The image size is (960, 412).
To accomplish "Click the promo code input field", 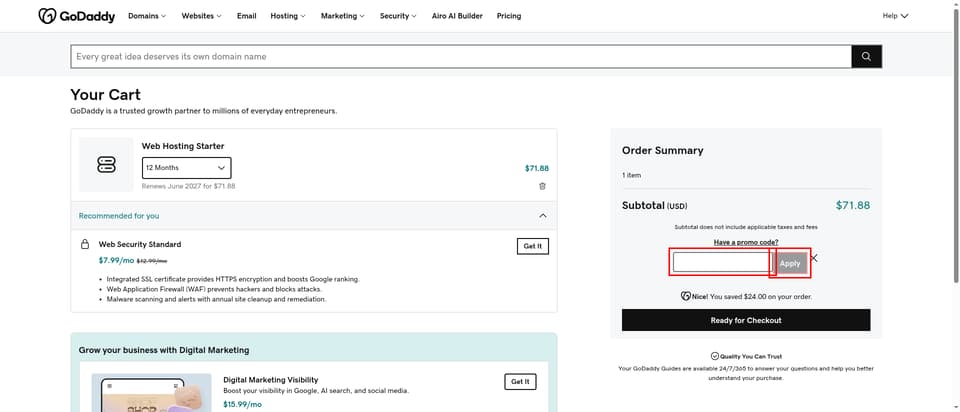I will click(x=722, y=263).
